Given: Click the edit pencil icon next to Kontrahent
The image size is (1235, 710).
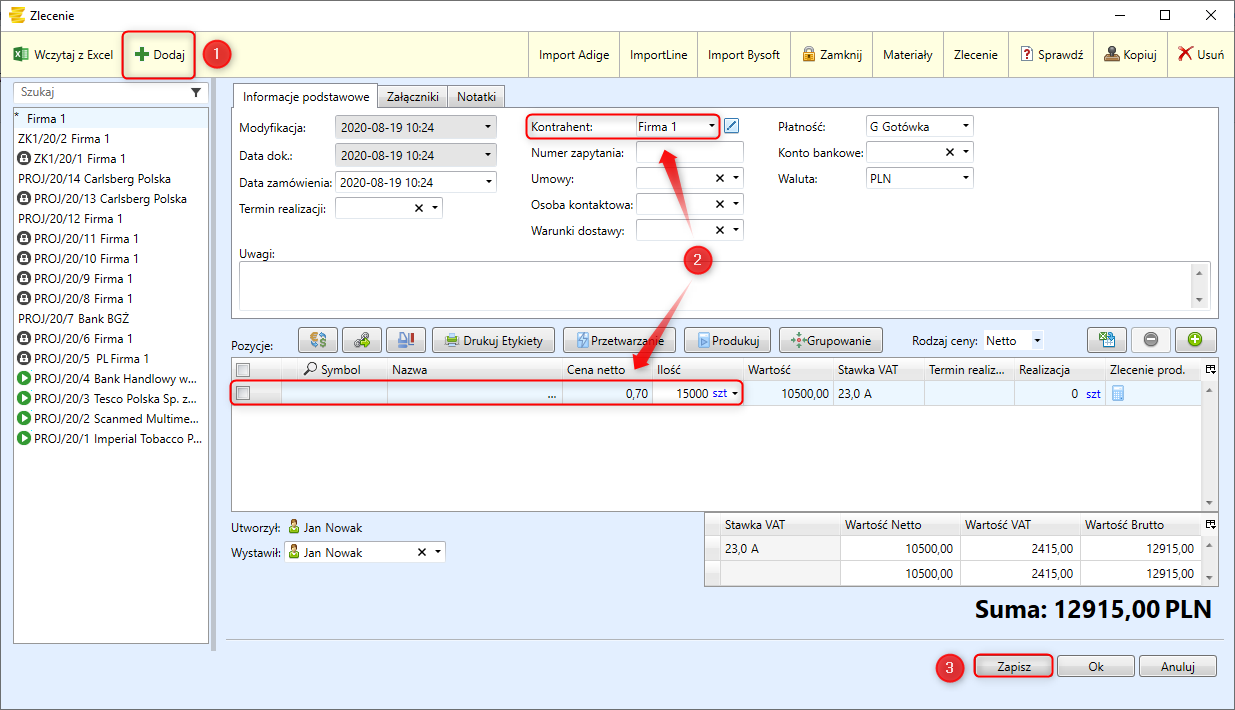Looking at the screenshot, I should click(732, 126).
